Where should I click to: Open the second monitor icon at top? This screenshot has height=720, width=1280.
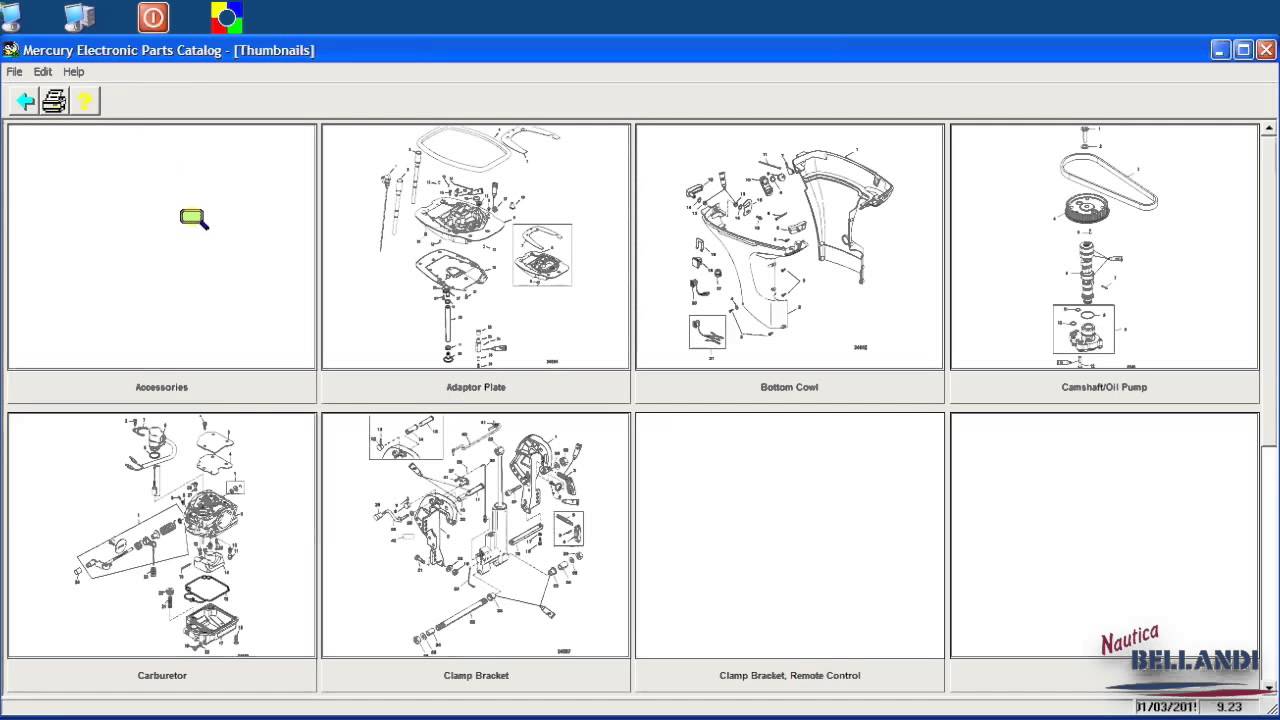click(79, 16)
